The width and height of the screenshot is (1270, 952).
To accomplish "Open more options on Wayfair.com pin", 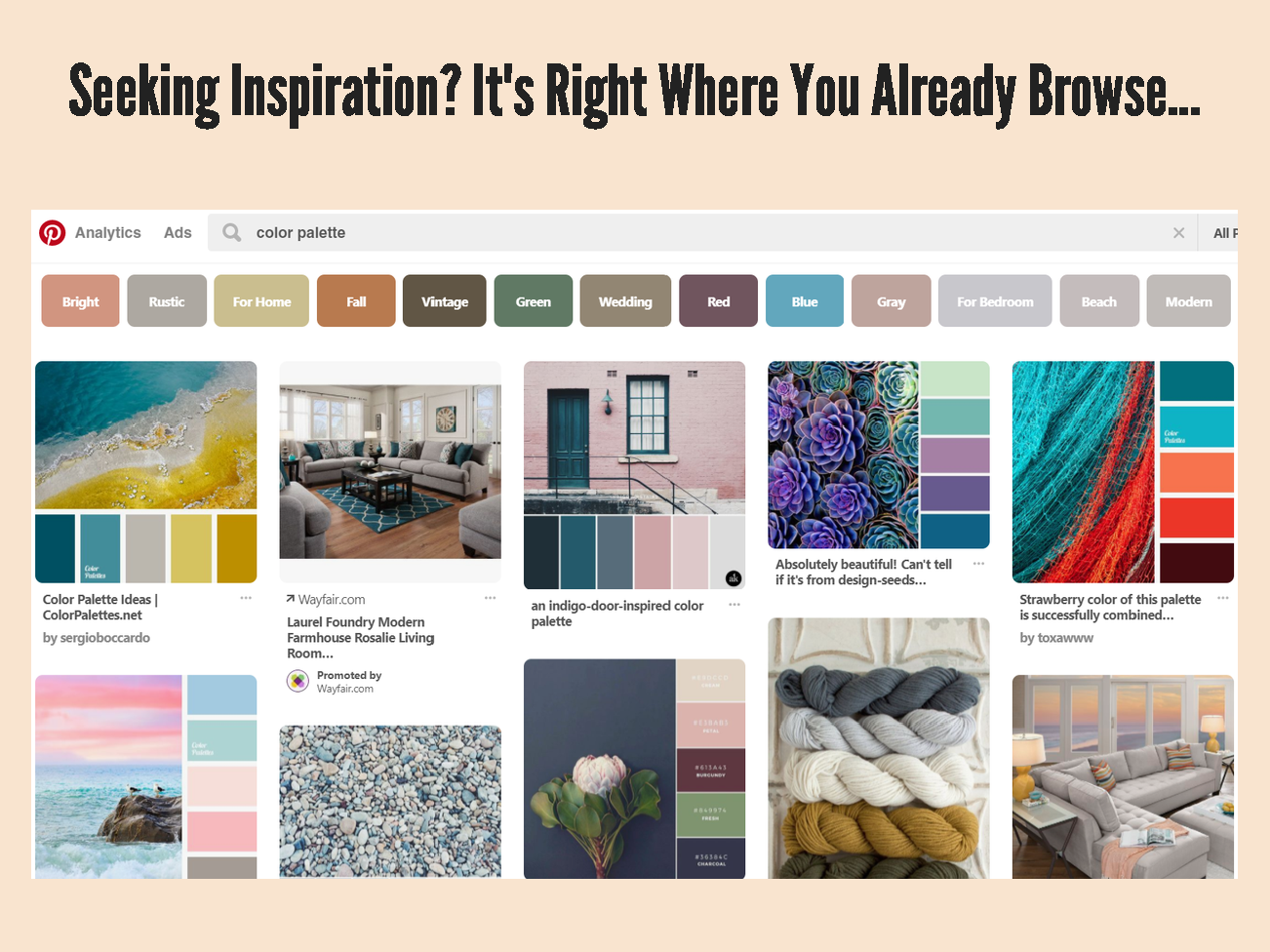I will tap(490, 598).
